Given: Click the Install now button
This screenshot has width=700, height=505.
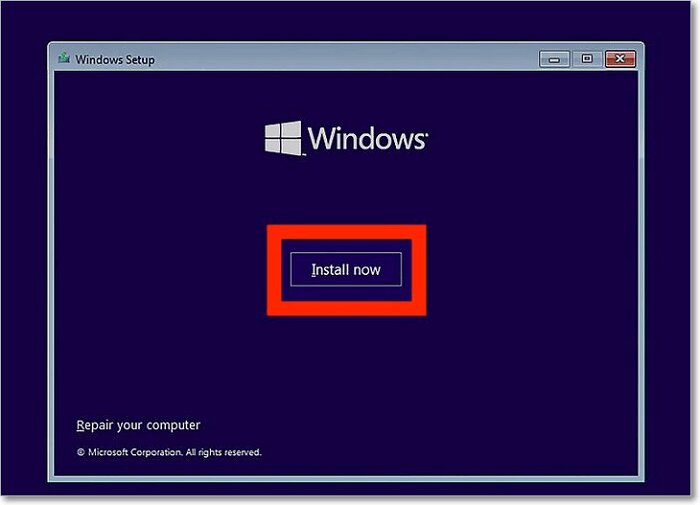Looking at the screenshot, I should pyautogui.click(x=346, y=269).
